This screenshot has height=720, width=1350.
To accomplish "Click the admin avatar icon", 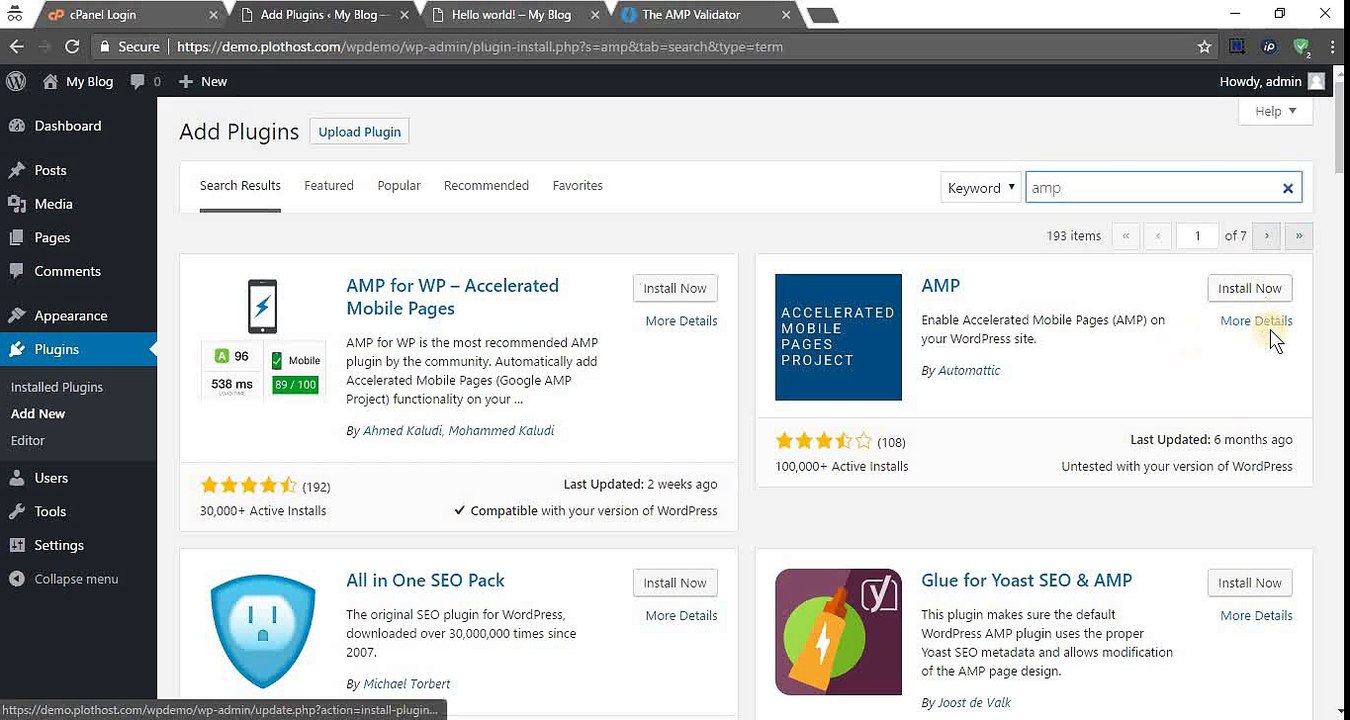I will pos(1316,82).
